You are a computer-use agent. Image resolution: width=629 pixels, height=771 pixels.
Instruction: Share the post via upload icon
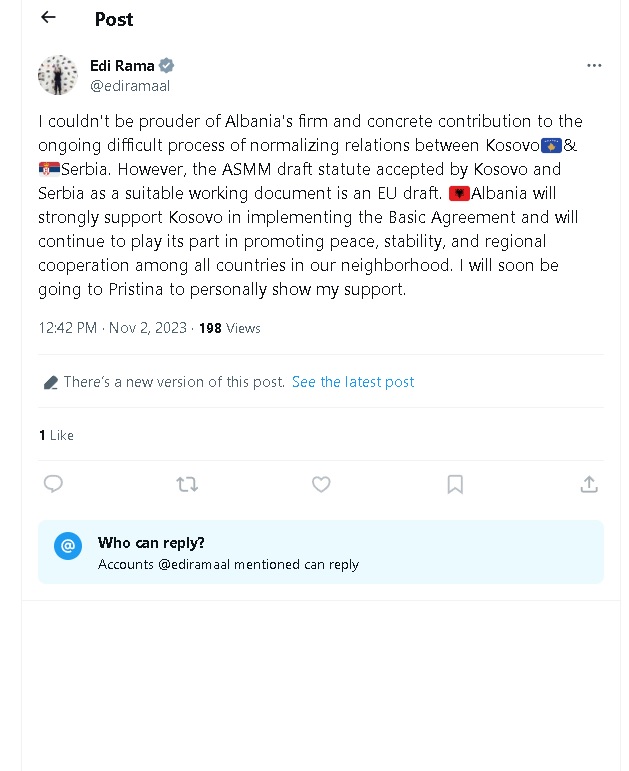tap(589, 484)
